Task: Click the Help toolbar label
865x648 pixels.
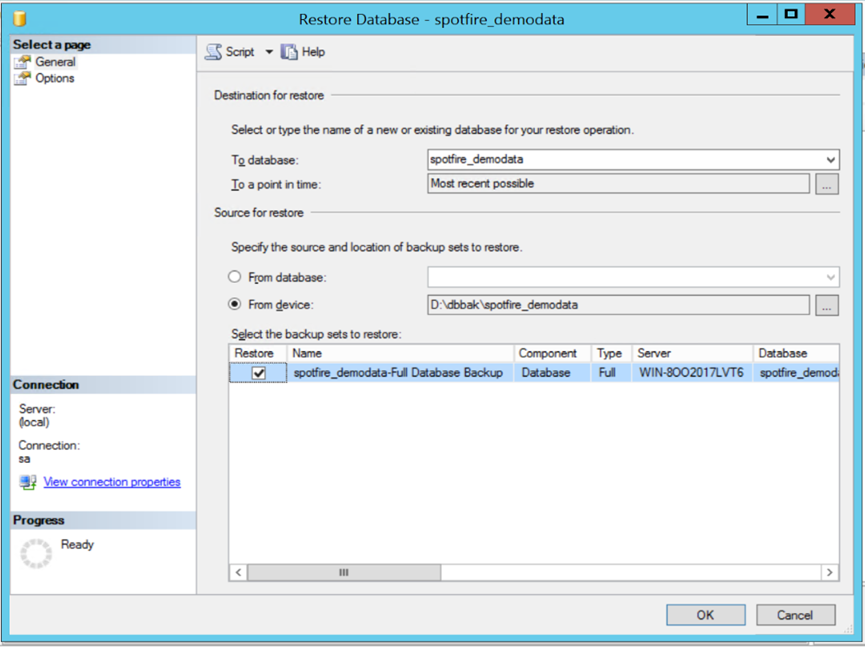Action: [313, 52]
